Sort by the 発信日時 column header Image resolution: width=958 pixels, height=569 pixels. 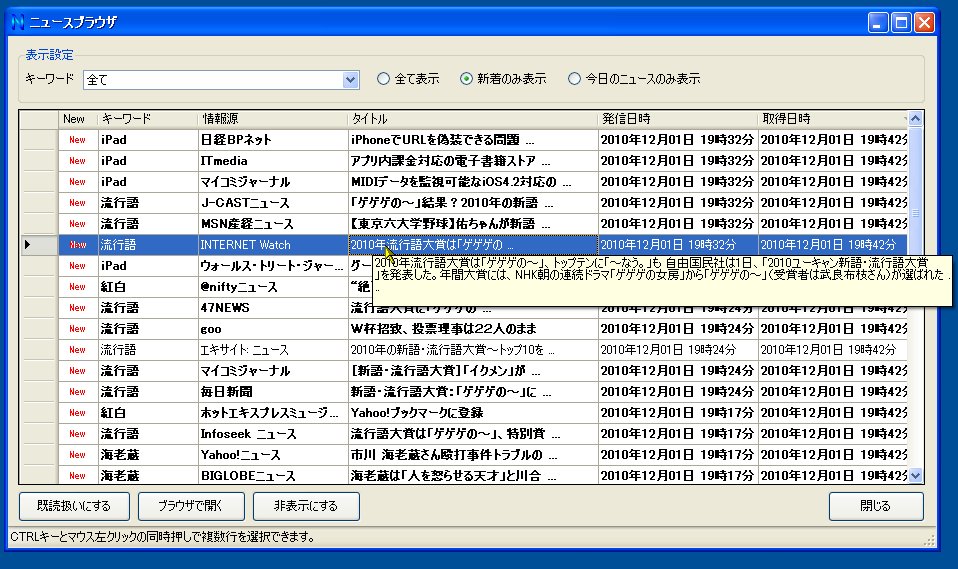tap(678, 119)
